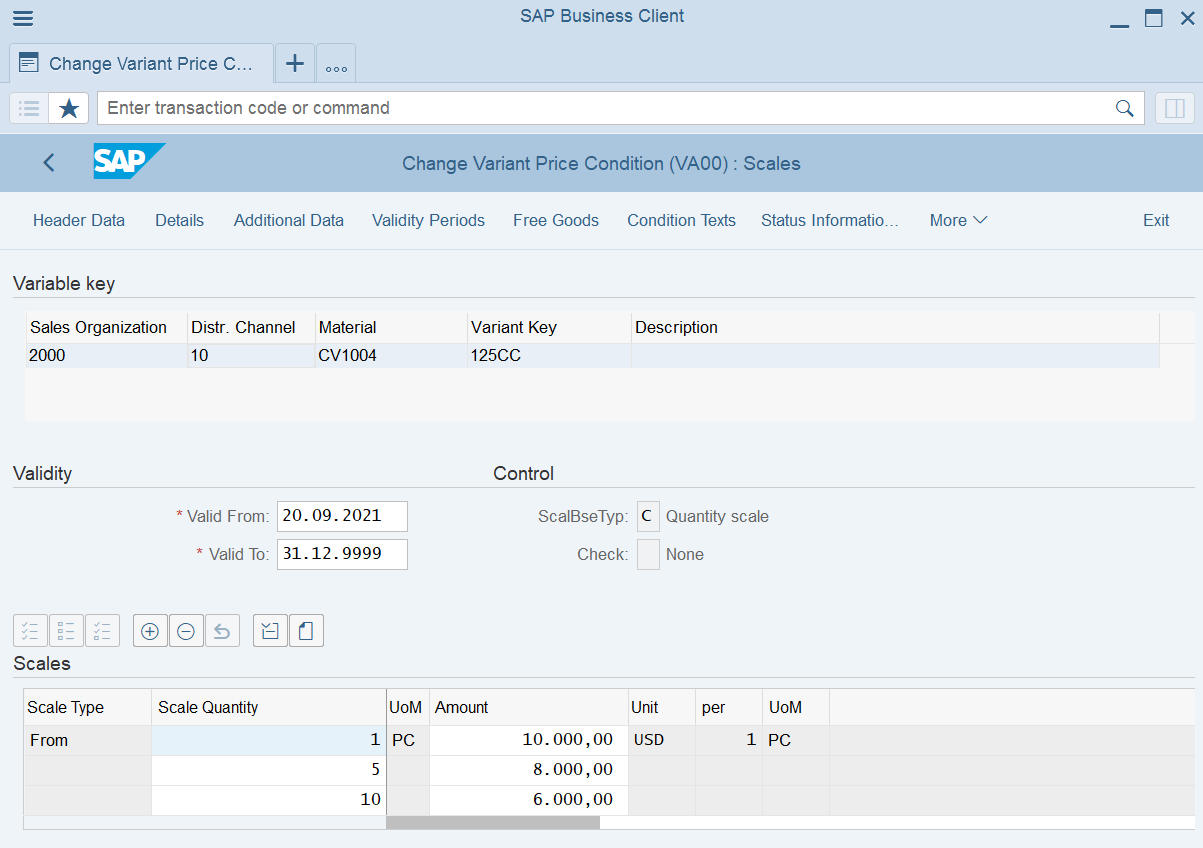1203x848 pixels.
Task: Select the Sales Organization cell 2000
Action: coord(107,355)
